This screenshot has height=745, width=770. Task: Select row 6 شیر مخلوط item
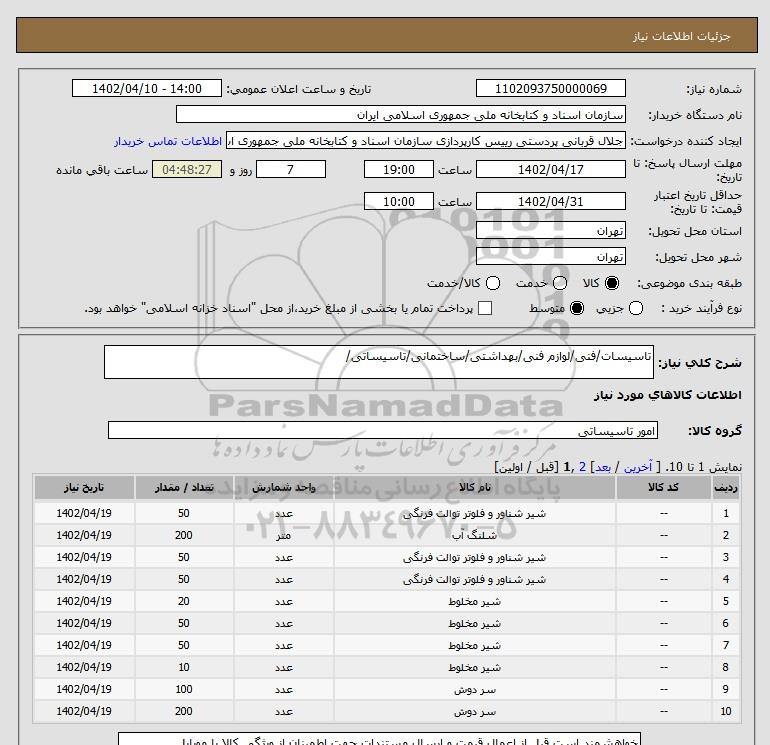pos(474,624)
